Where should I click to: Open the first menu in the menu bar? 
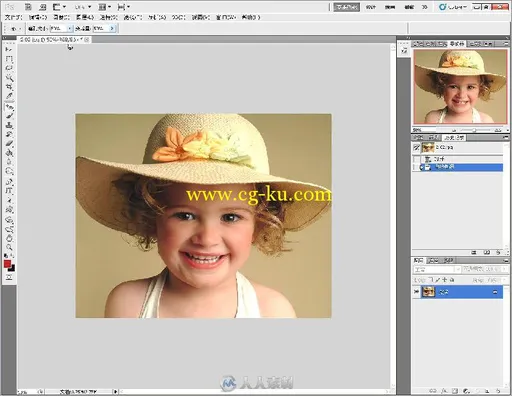pos(13,17)
